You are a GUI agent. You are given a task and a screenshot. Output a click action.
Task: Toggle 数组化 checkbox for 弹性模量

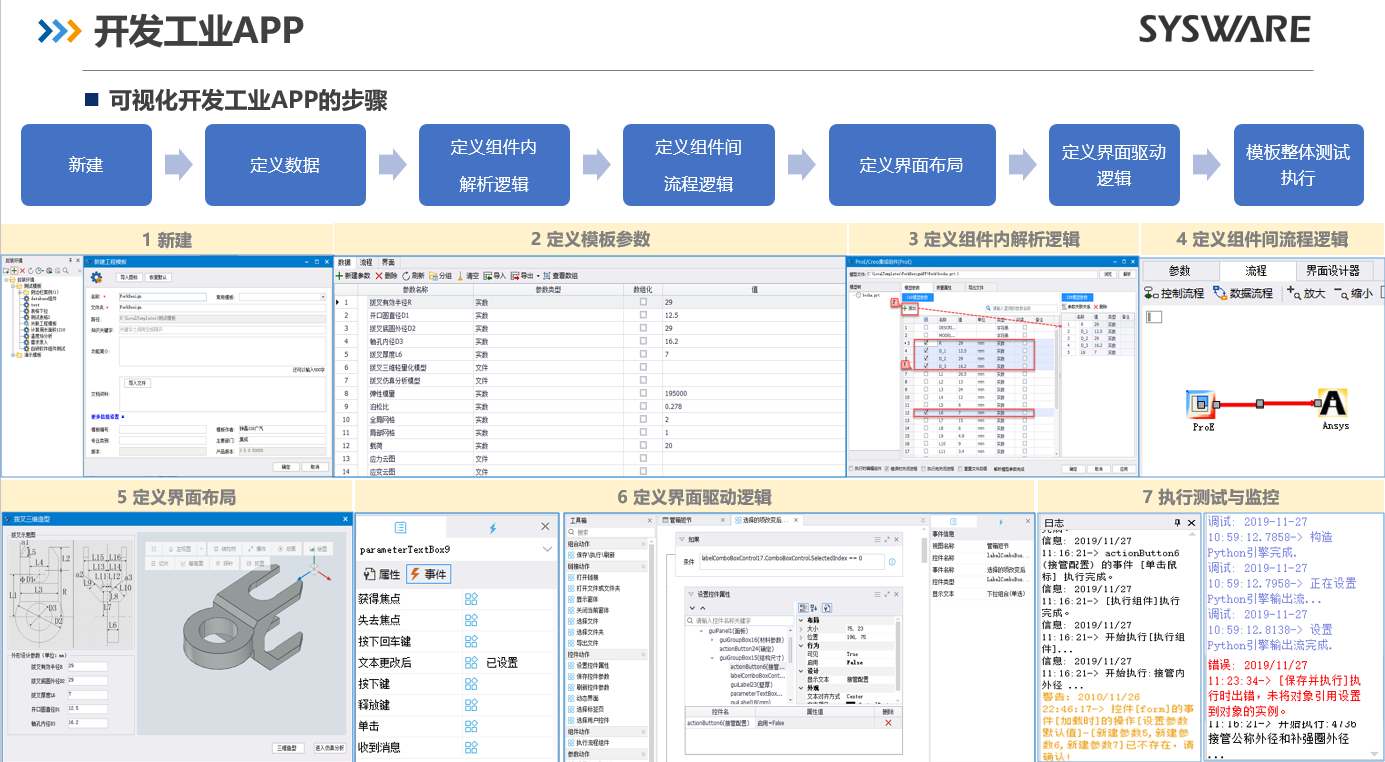click(642, 393)
